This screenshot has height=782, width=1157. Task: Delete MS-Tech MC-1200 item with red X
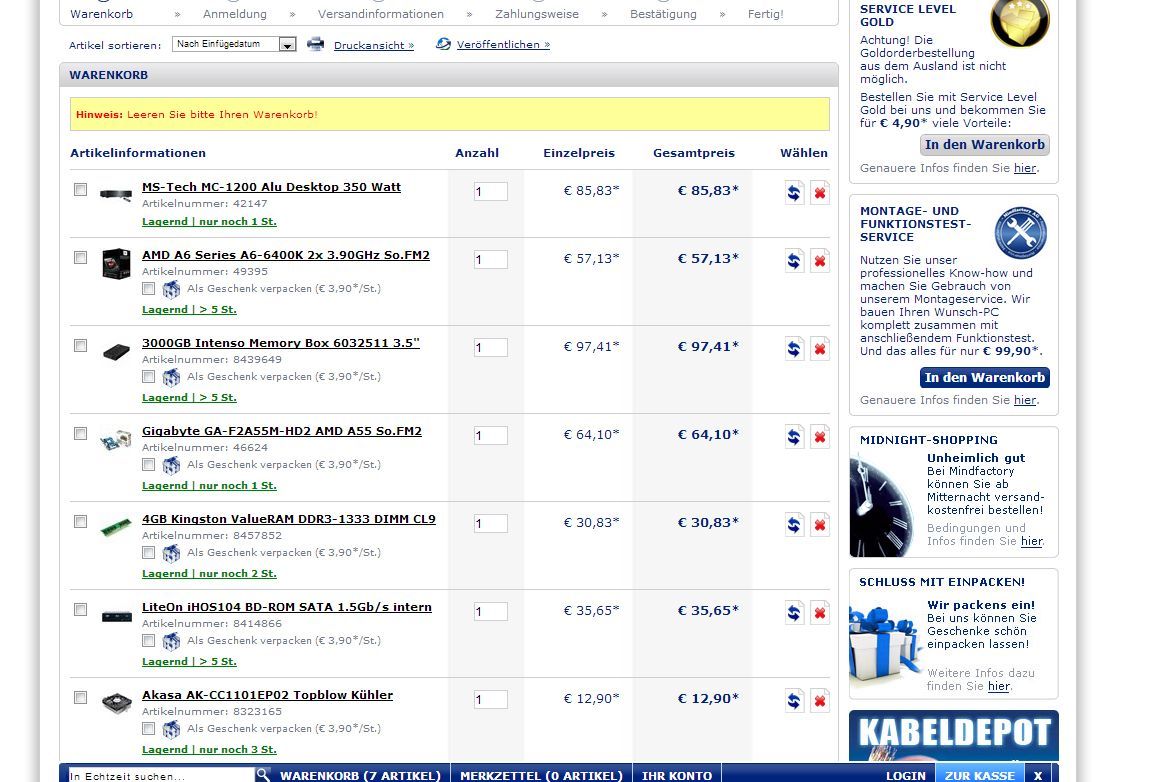point(820,193)
